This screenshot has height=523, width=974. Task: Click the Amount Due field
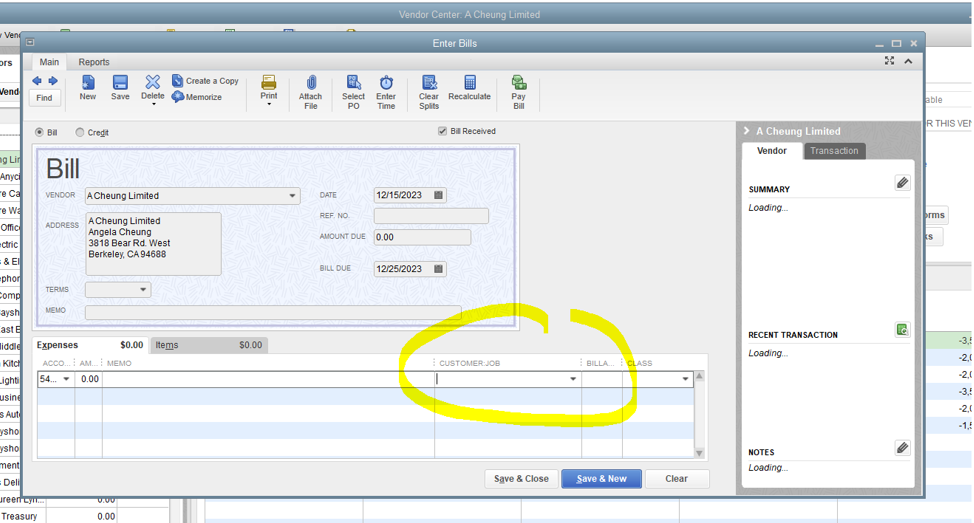pyautogui.click(x=422, y=237)
